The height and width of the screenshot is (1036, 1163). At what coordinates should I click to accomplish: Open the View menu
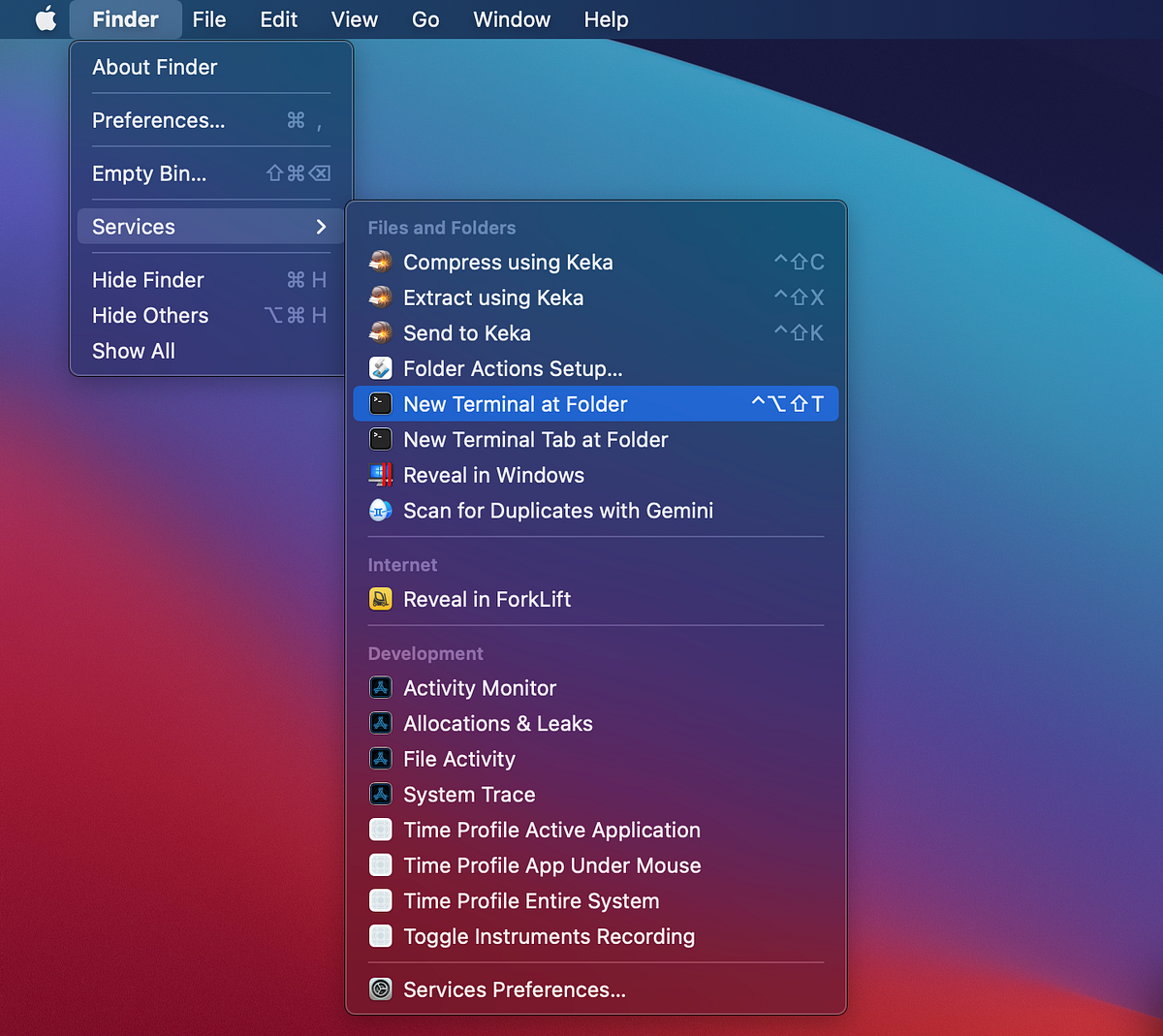tap(355, 19)
